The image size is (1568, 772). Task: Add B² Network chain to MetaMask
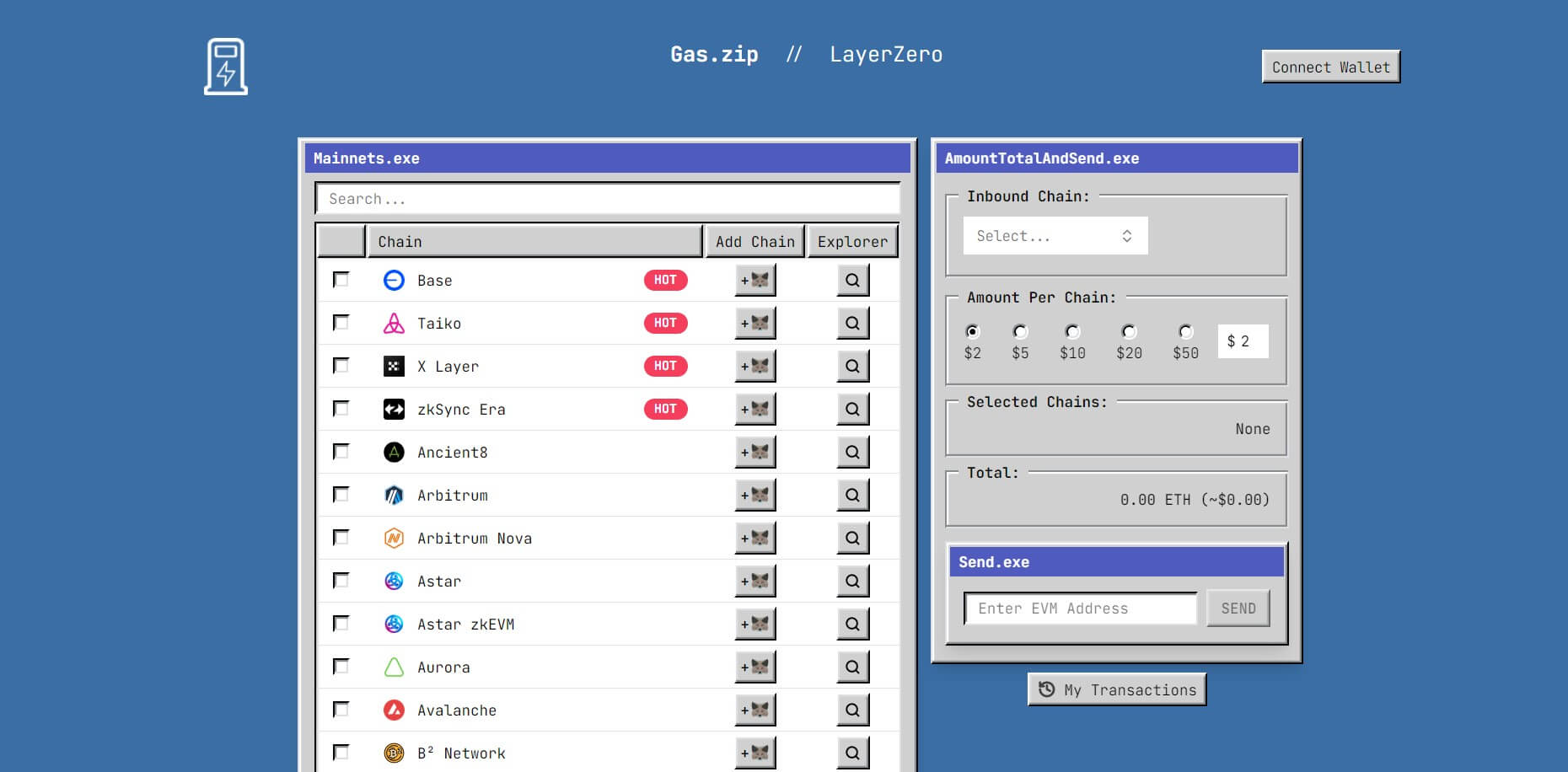(x=755, y=753)
